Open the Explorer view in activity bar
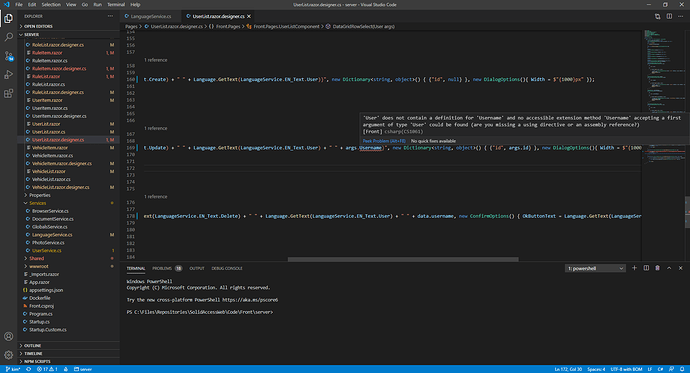Image resolution: width=690 pixels, height=373 pixels. point(8,18)
